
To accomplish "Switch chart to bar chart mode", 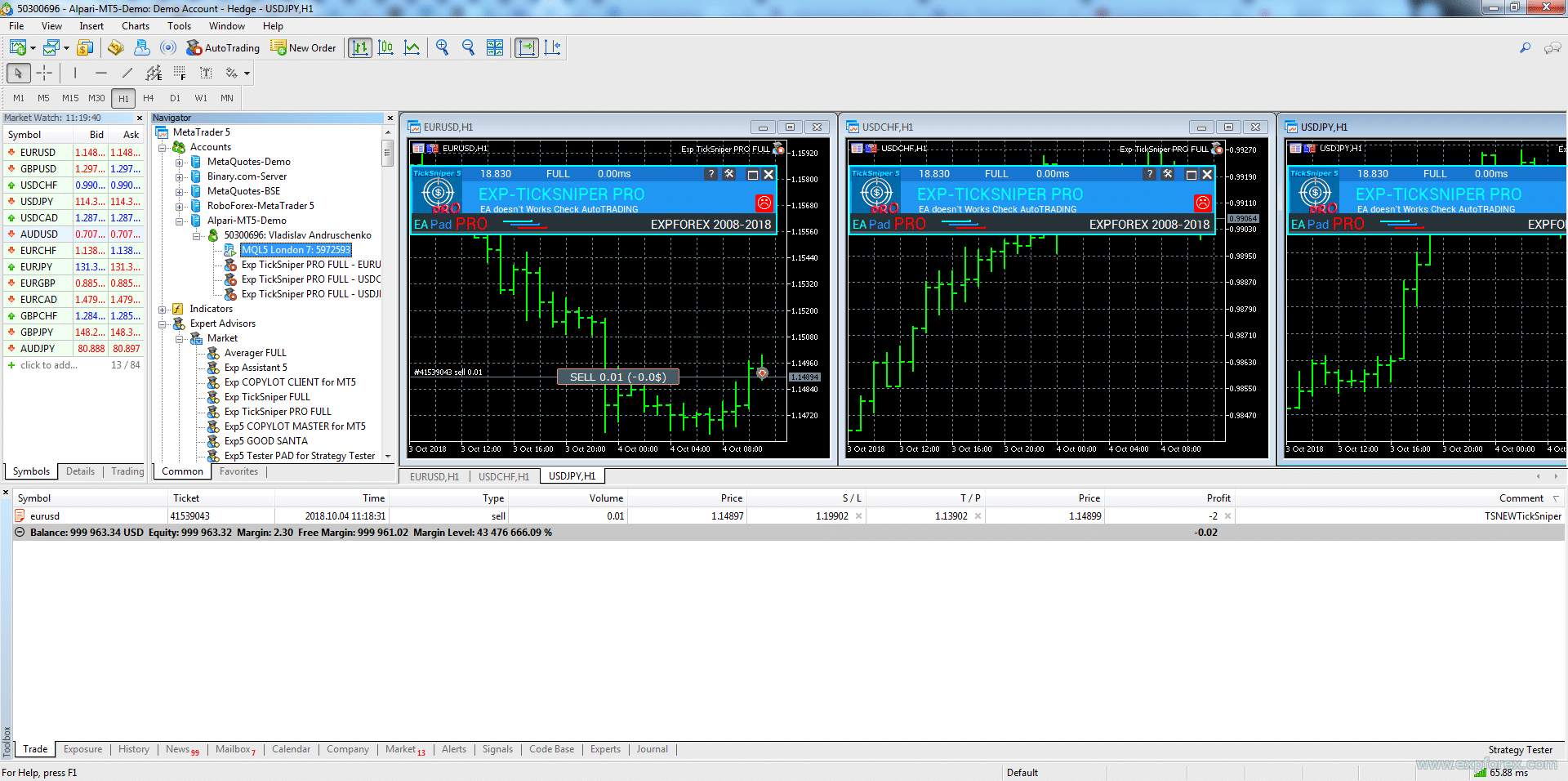I will click(360, 47).
